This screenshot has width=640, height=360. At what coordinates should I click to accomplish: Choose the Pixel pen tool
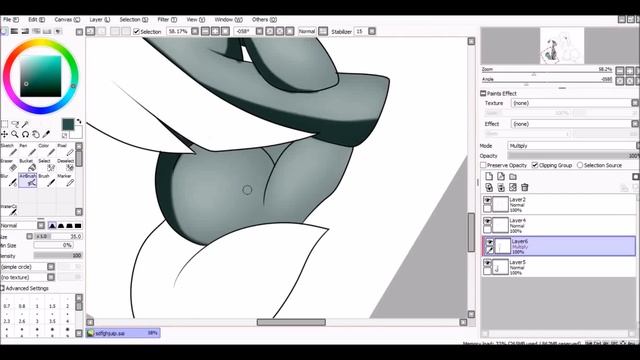point(65,150)
